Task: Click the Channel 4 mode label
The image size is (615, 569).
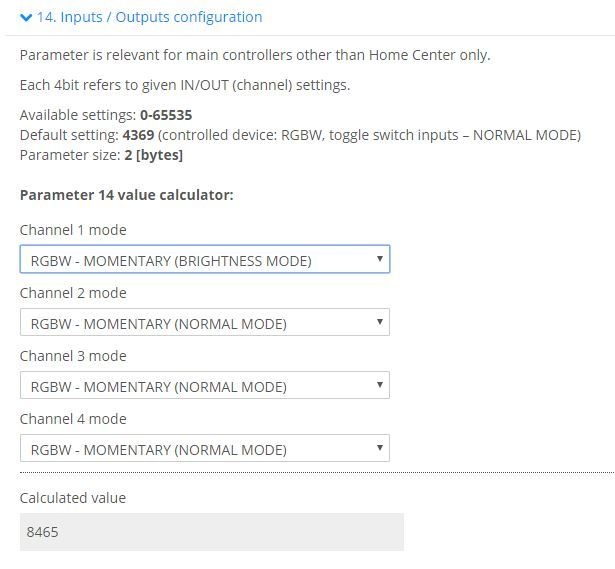Action: (x=73, y=419)
